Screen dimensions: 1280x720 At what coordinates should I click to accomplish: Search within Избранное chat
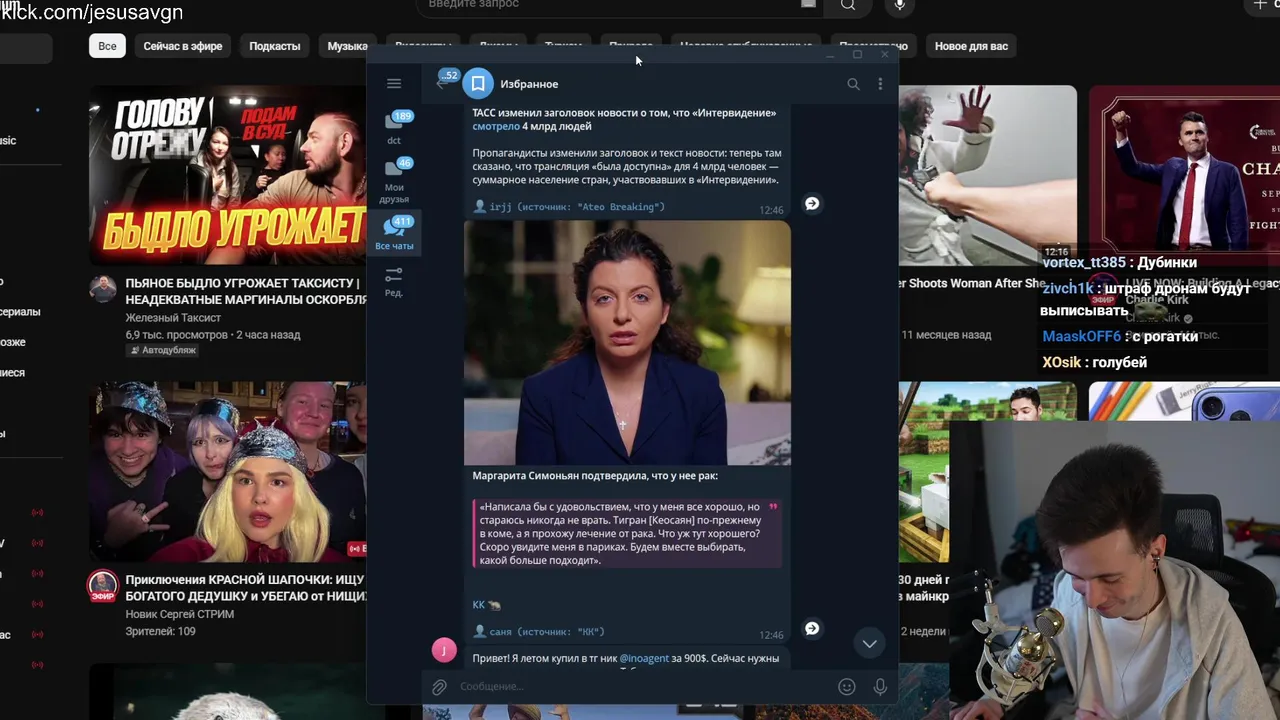pyautogui.click(x=853, y=84)
